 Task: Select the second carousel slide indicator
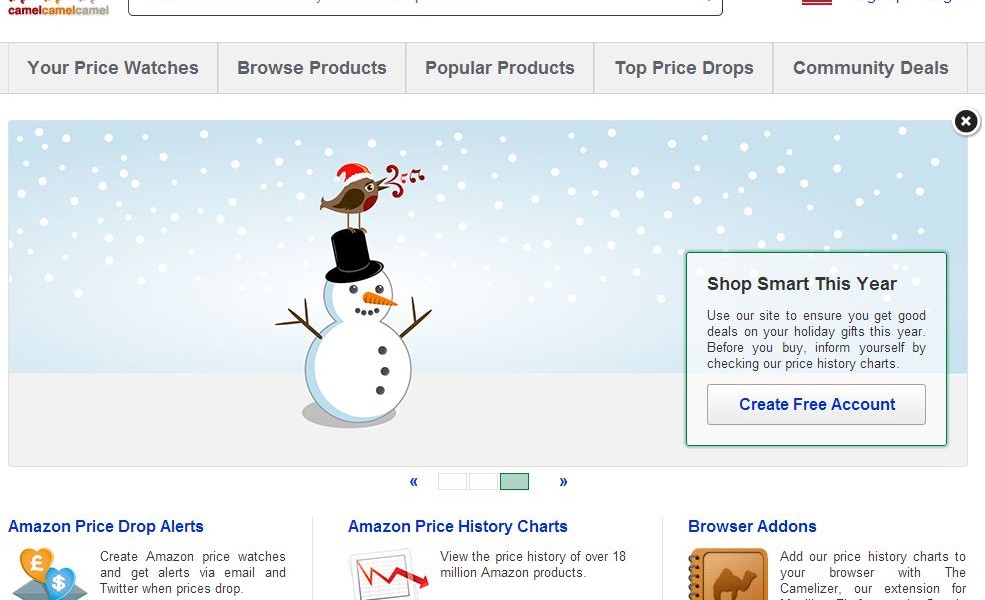[483, 482]
